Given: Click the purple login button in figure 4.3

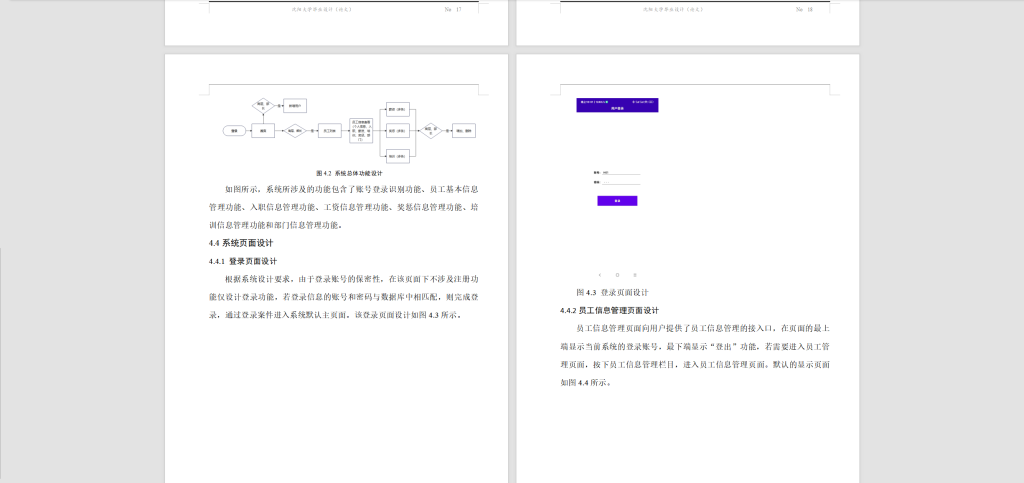Looking at the screenshot, I should (617, 201).
